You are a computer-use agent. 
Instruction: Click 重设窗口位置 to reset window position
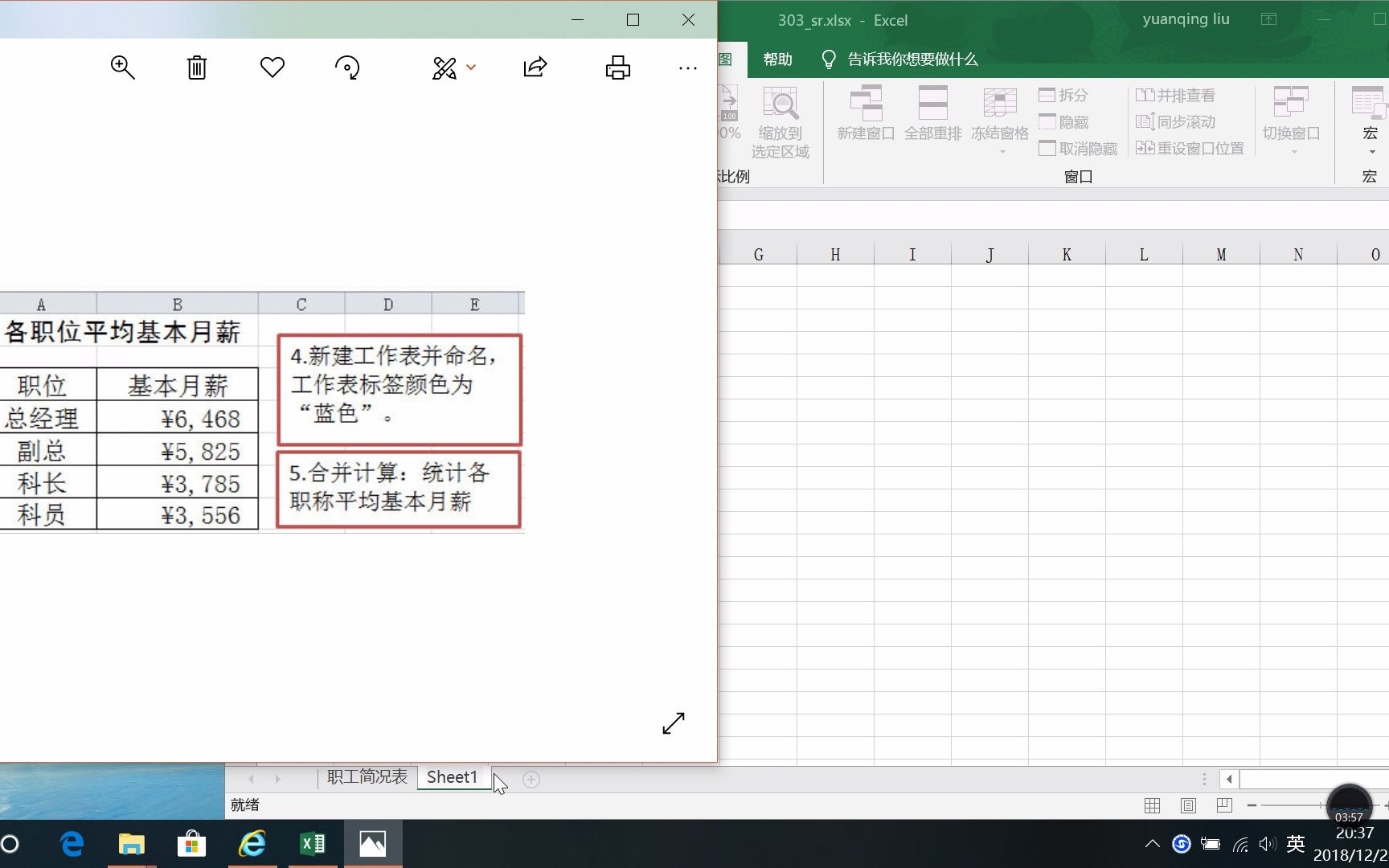1190,149
